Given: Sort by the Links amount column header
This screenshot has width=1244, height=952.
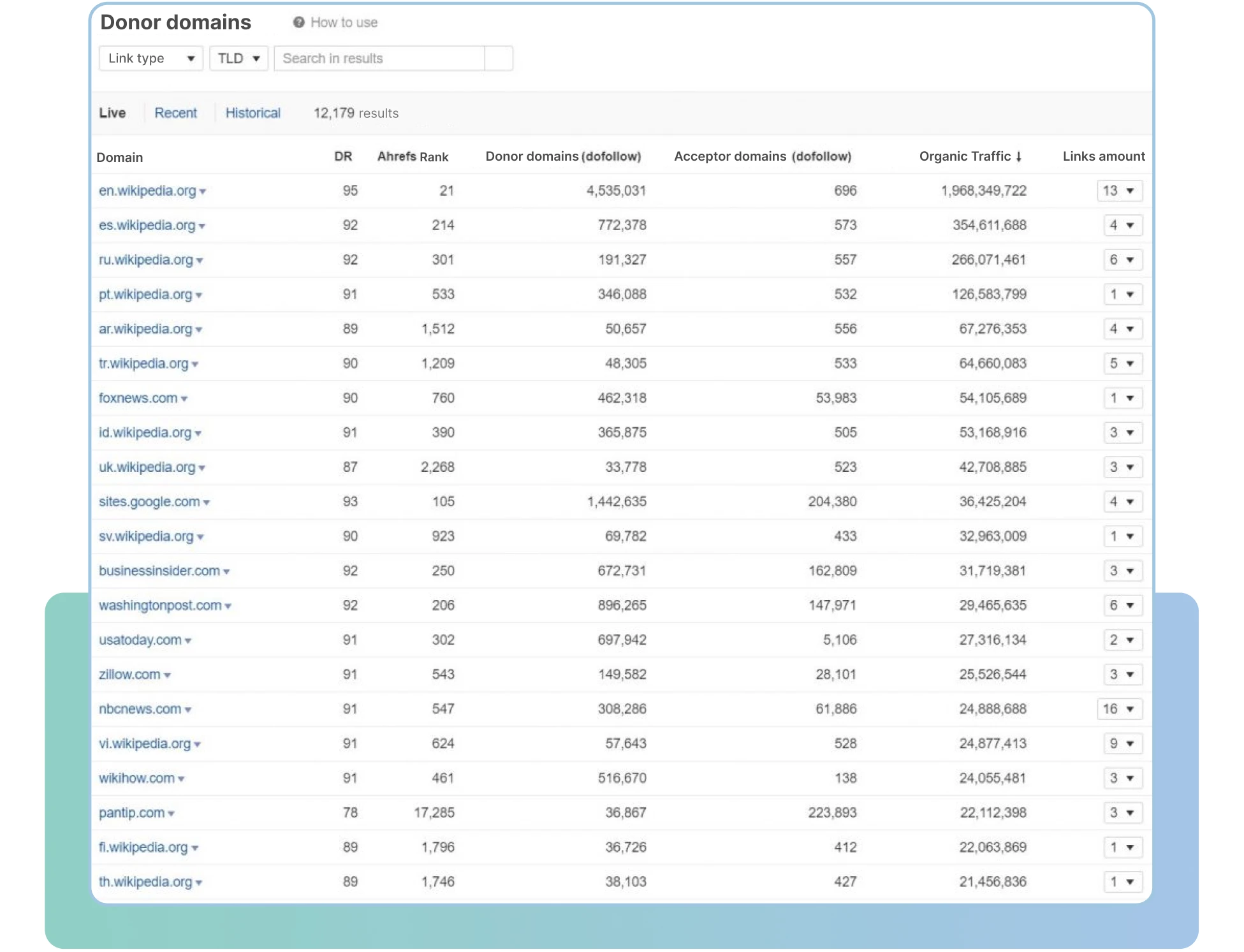Looking at the screenshot, I should pyautogui.click(x=1104, y=156).
